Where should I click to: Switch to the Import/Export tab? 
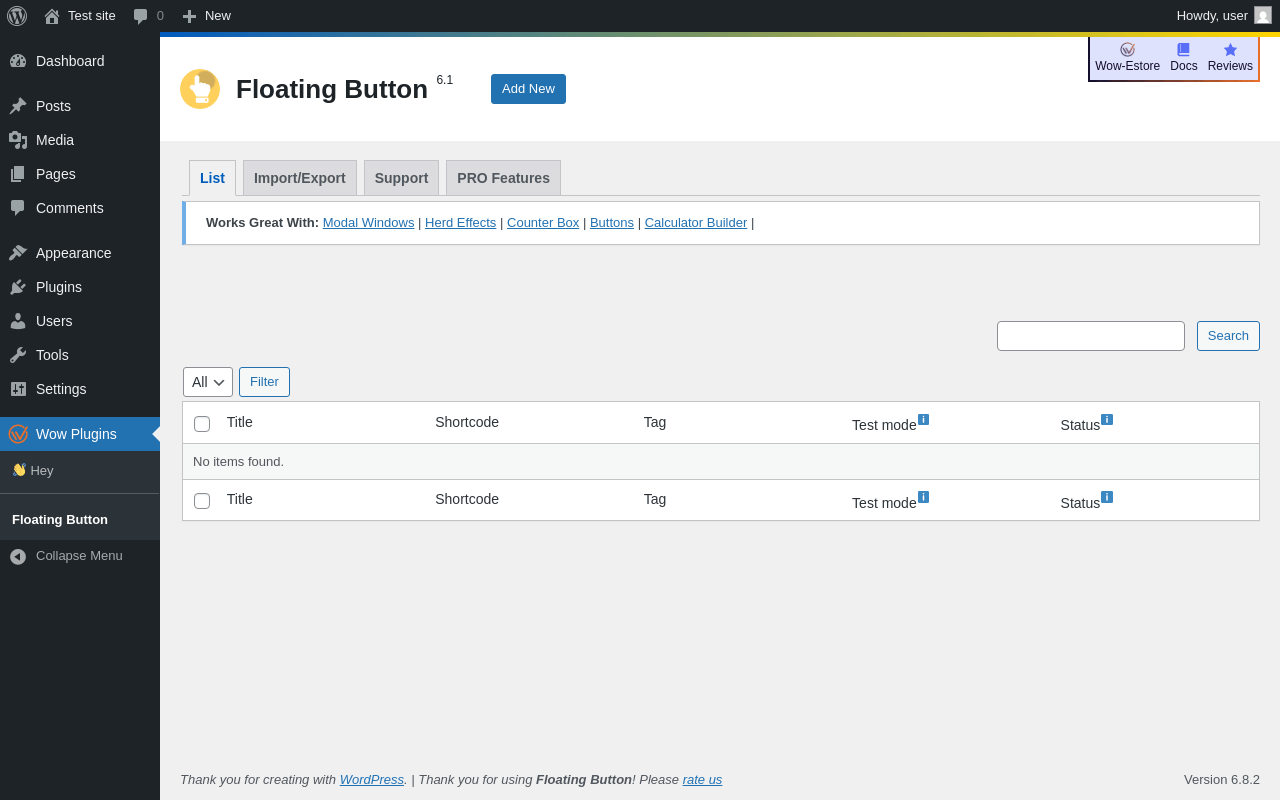pos(300,178)
